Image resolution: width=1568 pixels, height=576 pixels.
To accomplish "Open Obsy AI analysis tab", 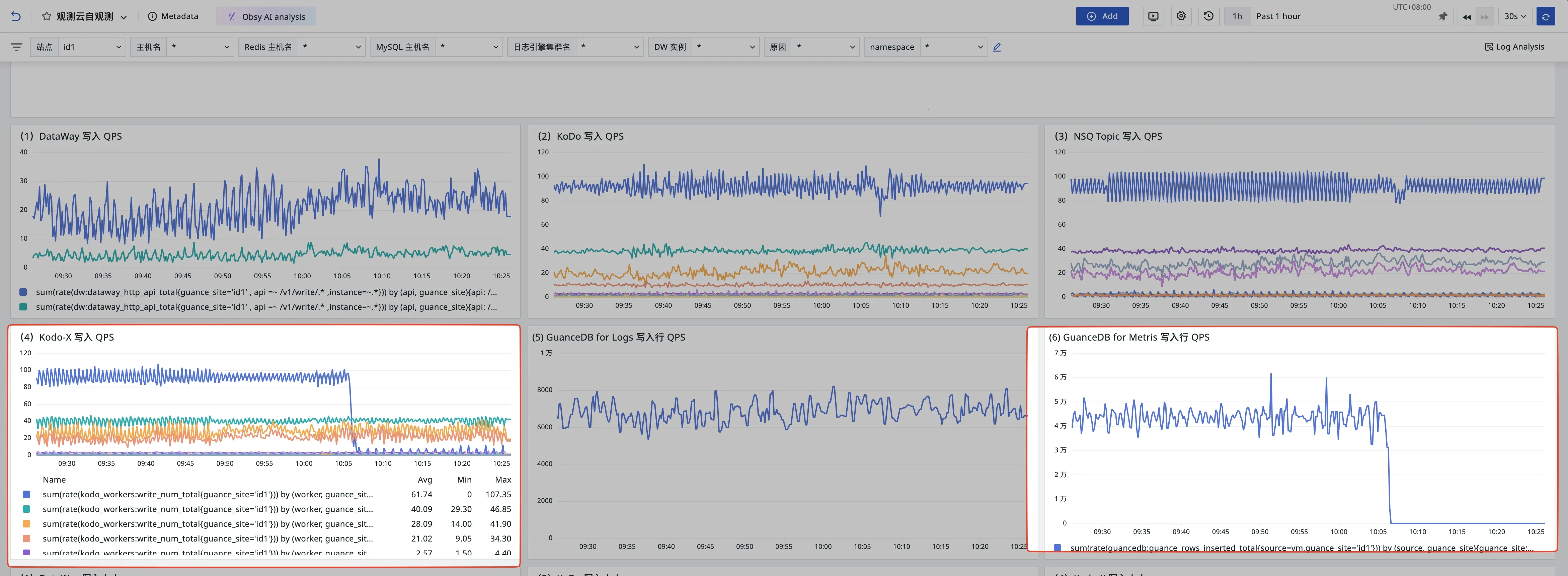I will point(266,16).
